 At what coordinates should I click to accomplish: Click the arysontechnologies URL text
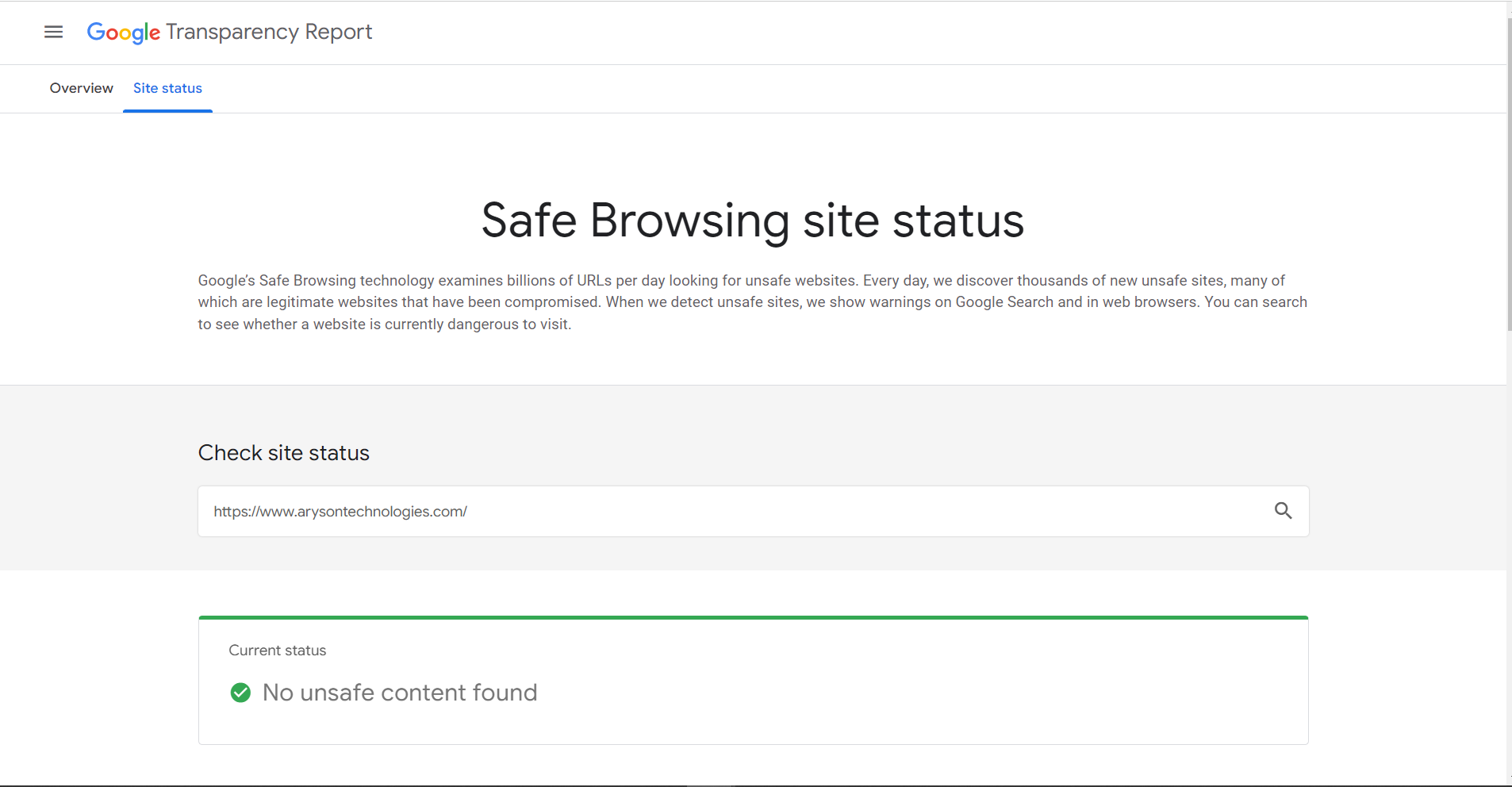pyautogui.click(x=340, y=512)
